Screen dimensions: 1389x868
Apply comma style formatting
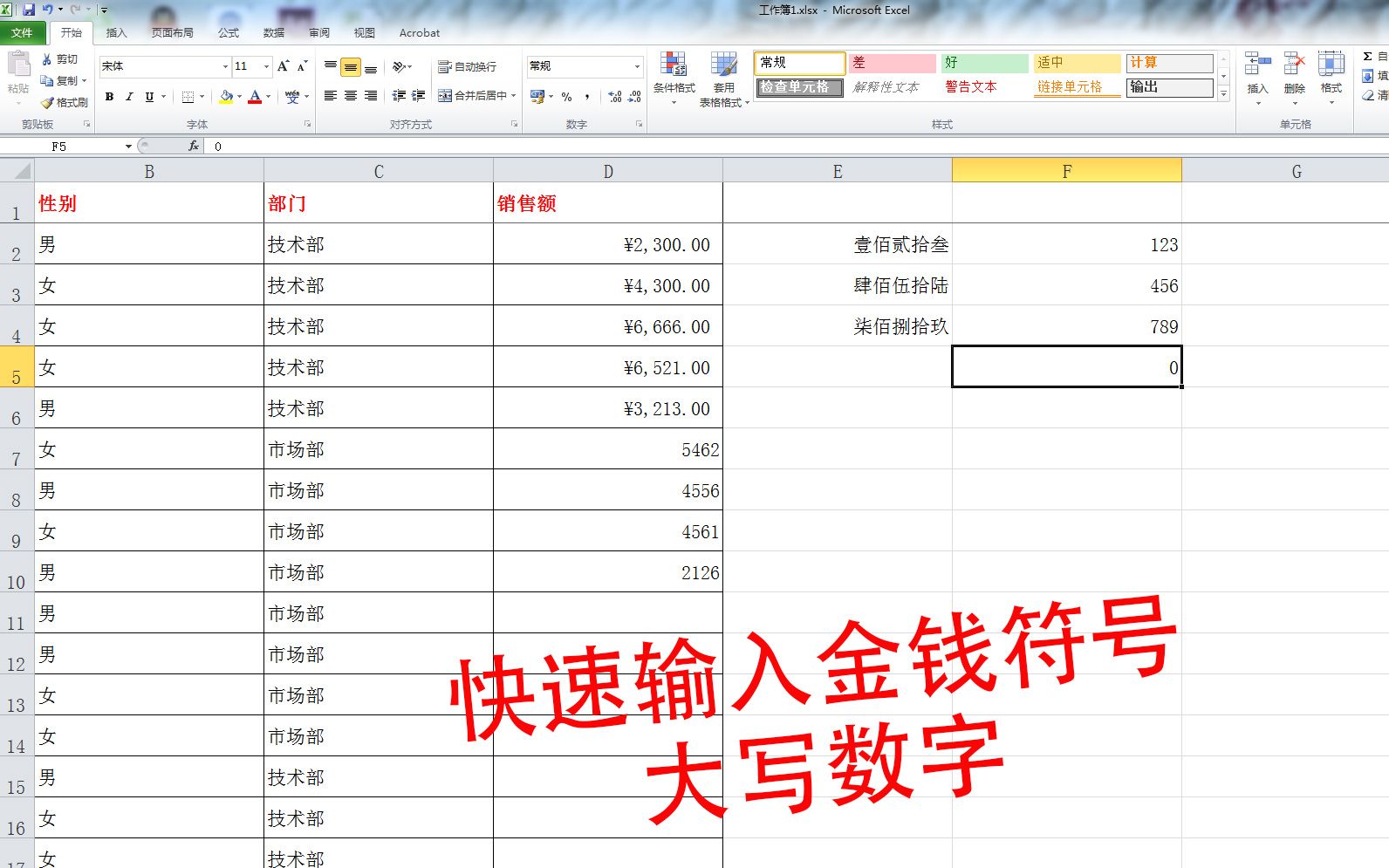point(587,97)
